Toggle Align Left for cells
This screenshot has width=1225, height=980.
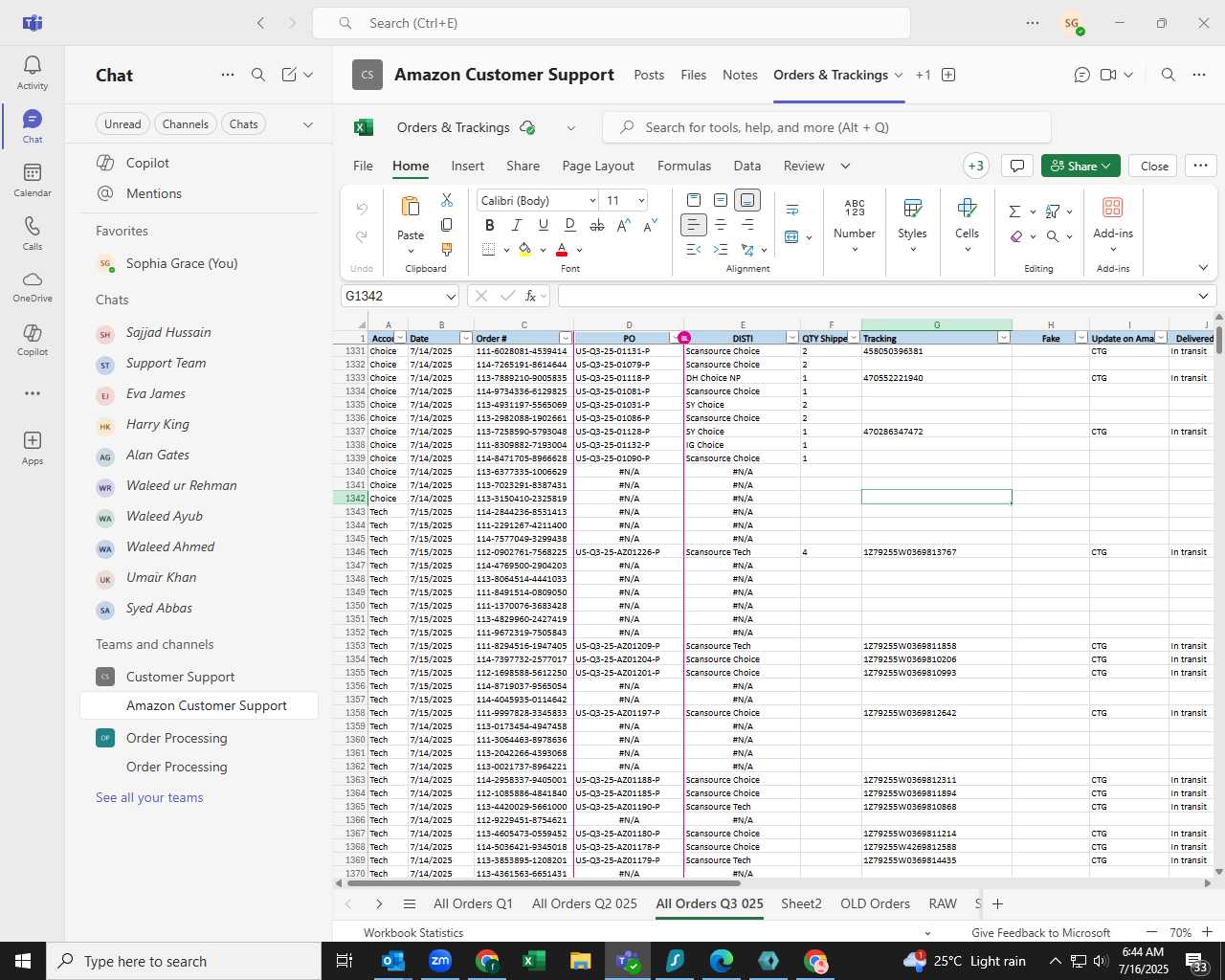694,225
